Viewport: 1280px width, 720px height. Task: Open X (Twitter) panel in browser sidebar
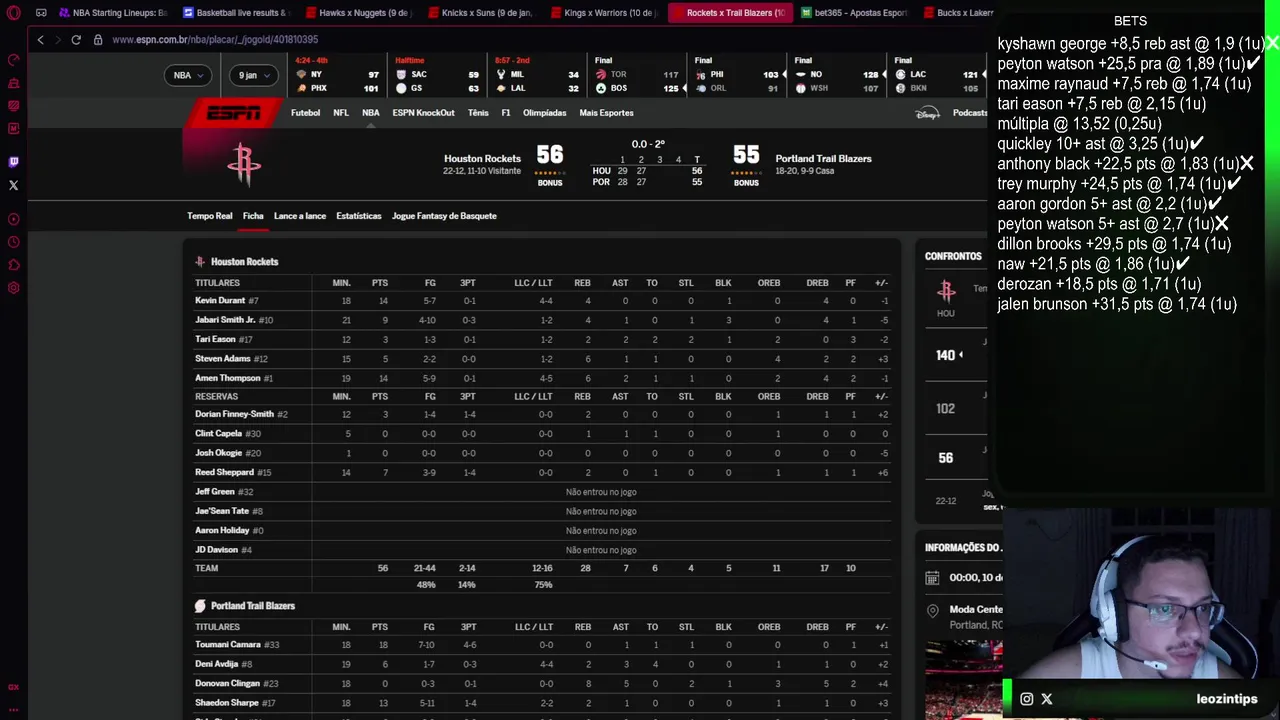point(14,185)
